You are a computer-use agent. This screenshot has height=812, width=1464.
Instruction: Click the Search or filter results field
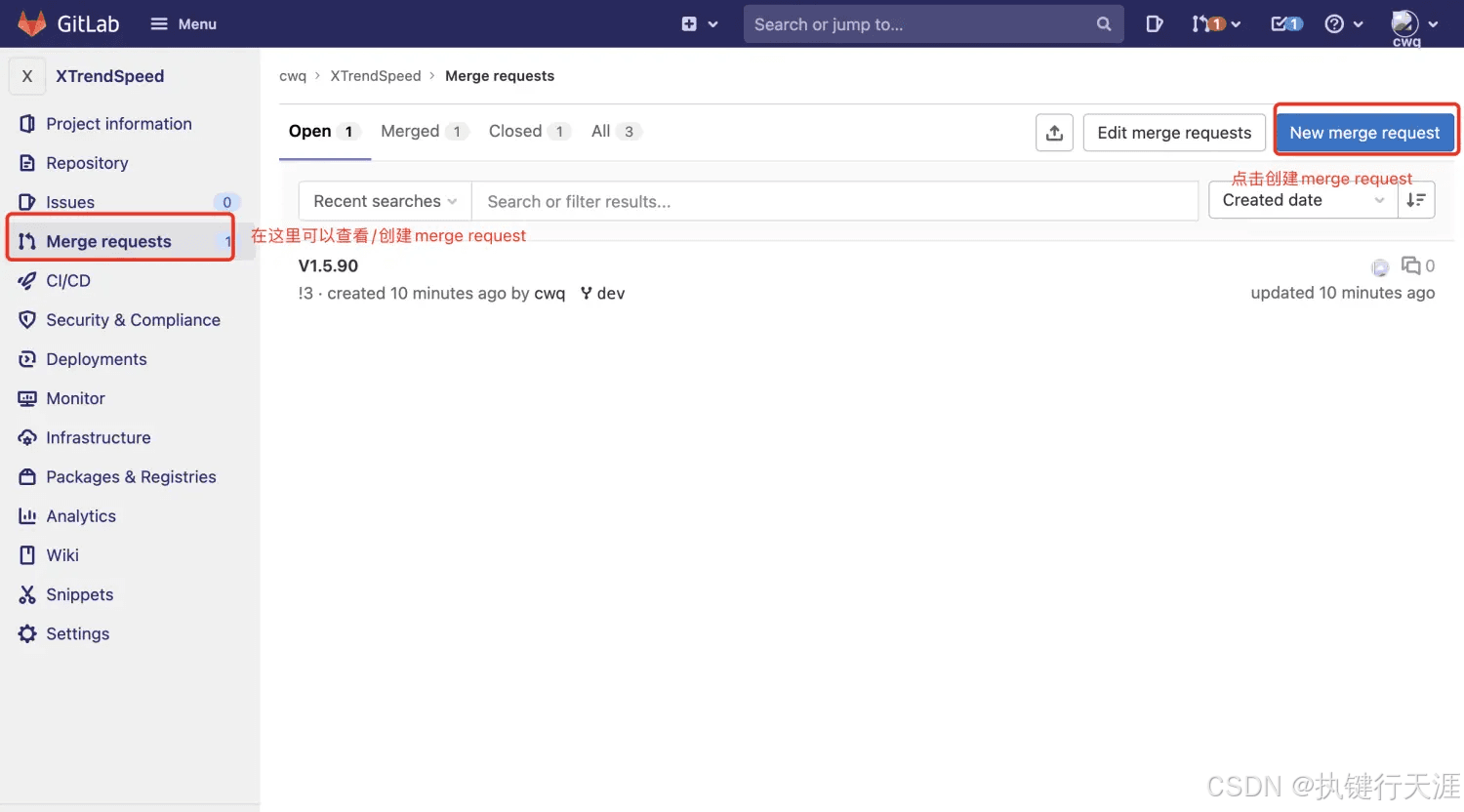[x=835, y=201]
